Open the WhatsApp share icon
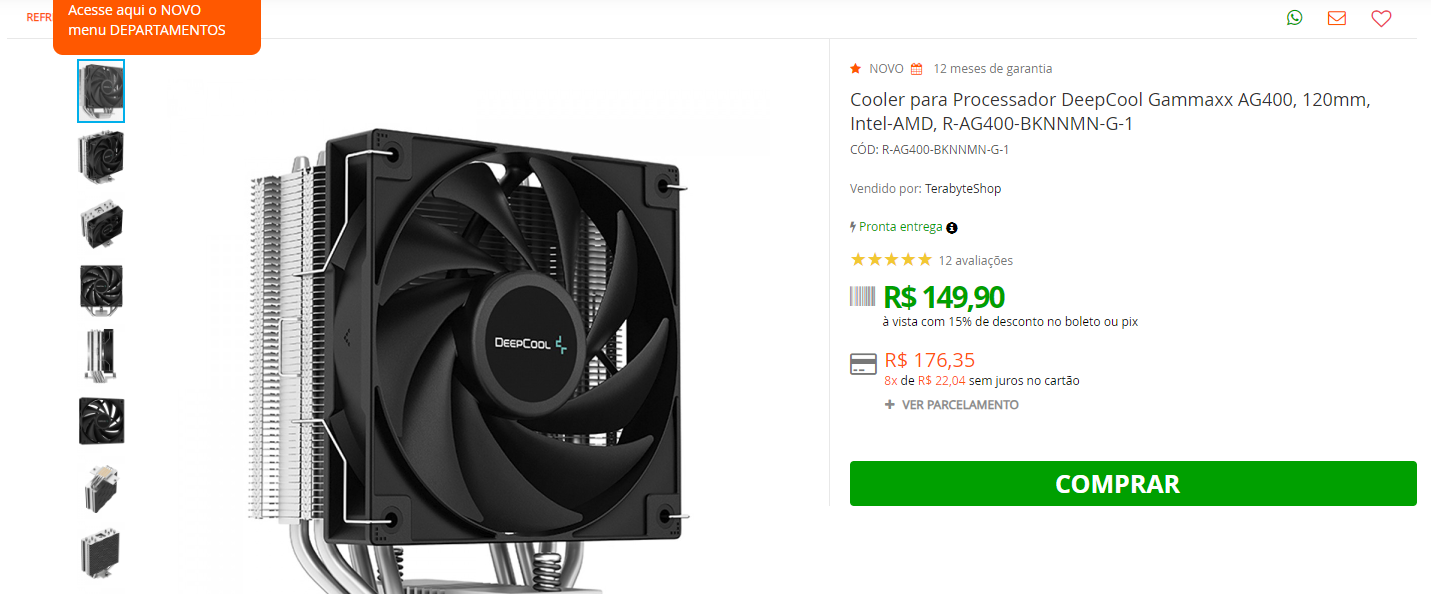This screenshot has width=1431, height=594. point(1295,17)
